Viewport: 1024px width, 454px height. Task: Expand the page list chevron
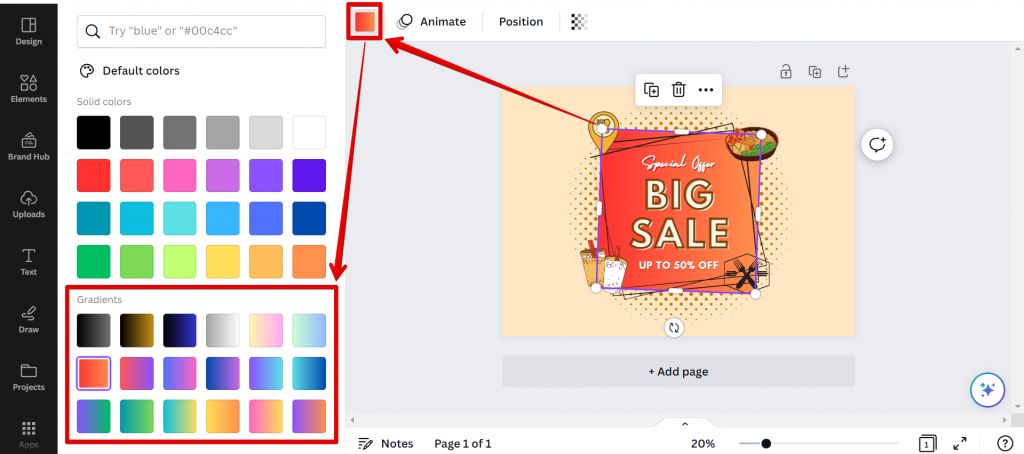(x=685, y=424)
